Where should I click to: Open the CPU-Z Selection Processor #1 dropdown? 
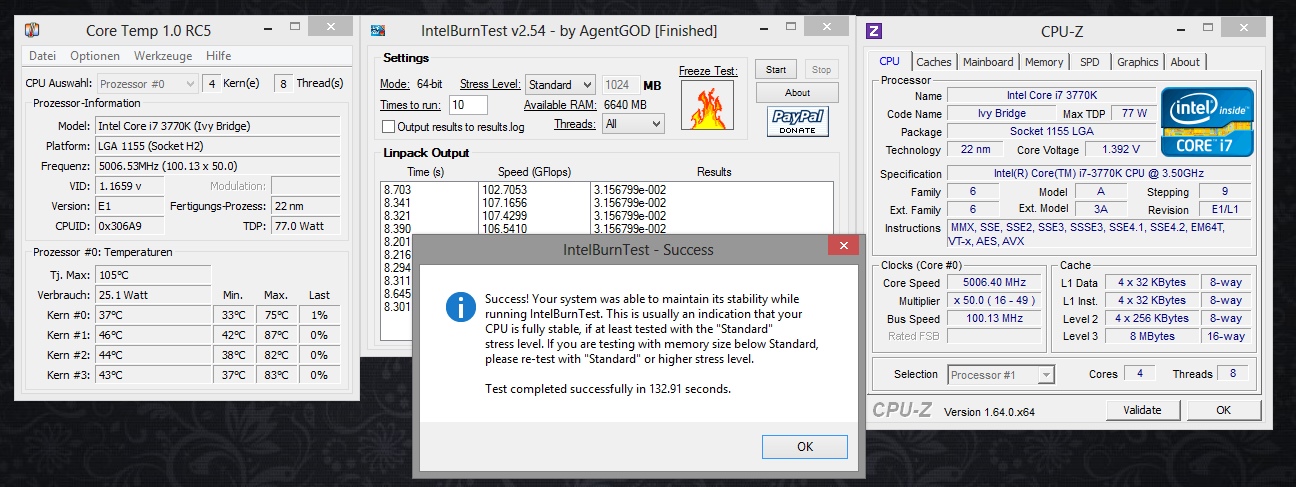pos(1001,374)
